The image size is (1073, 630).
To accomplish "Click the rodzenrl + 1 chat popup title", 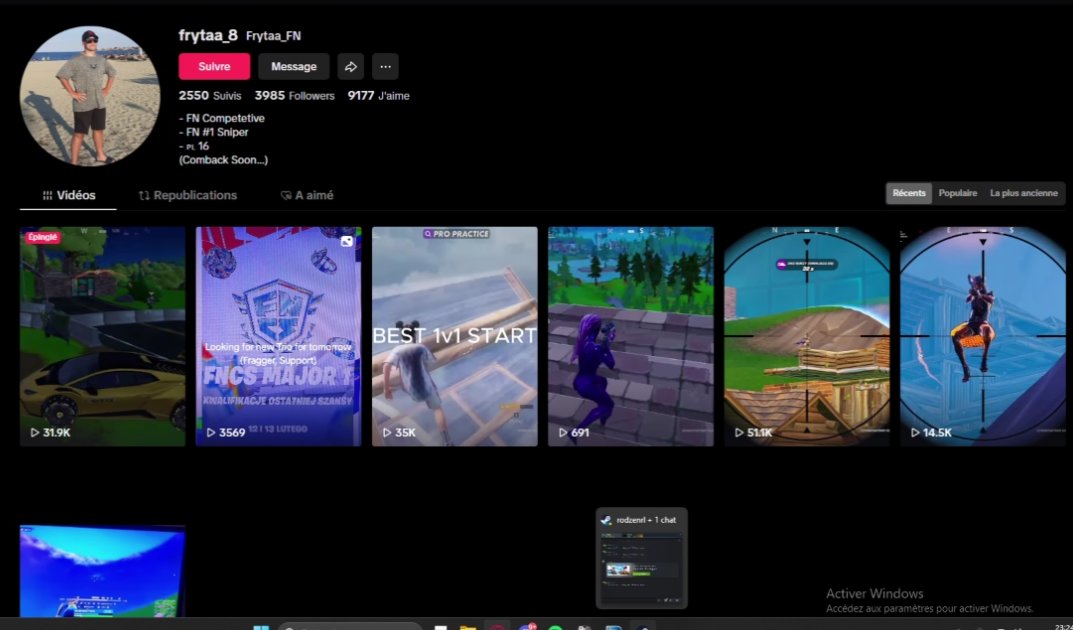I will (646, 521).
